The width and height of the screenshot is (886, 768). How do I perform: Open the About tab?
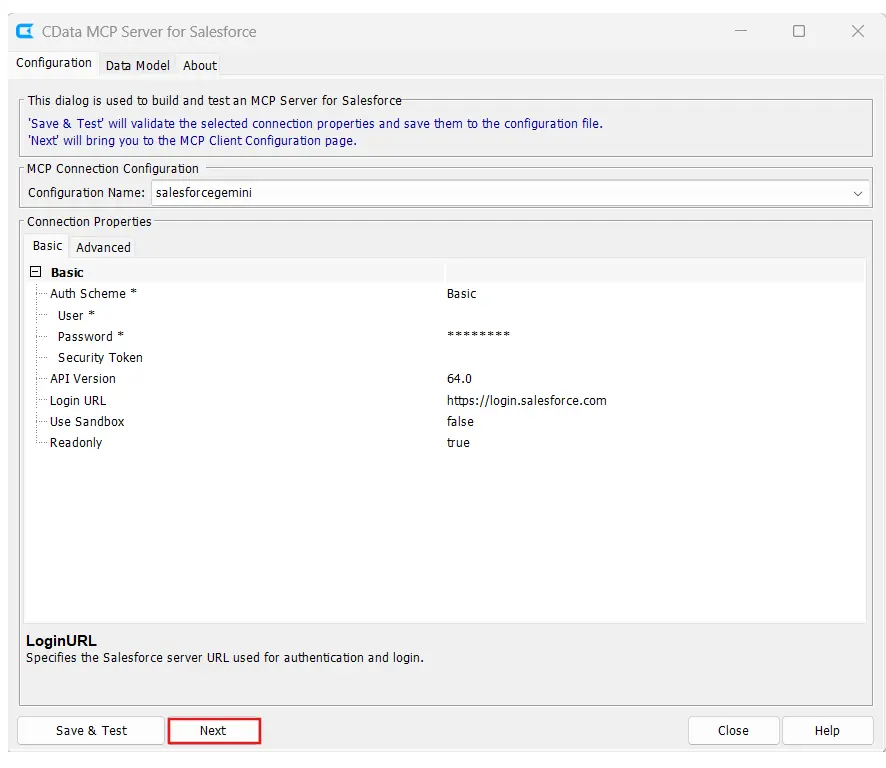point(200,65)
